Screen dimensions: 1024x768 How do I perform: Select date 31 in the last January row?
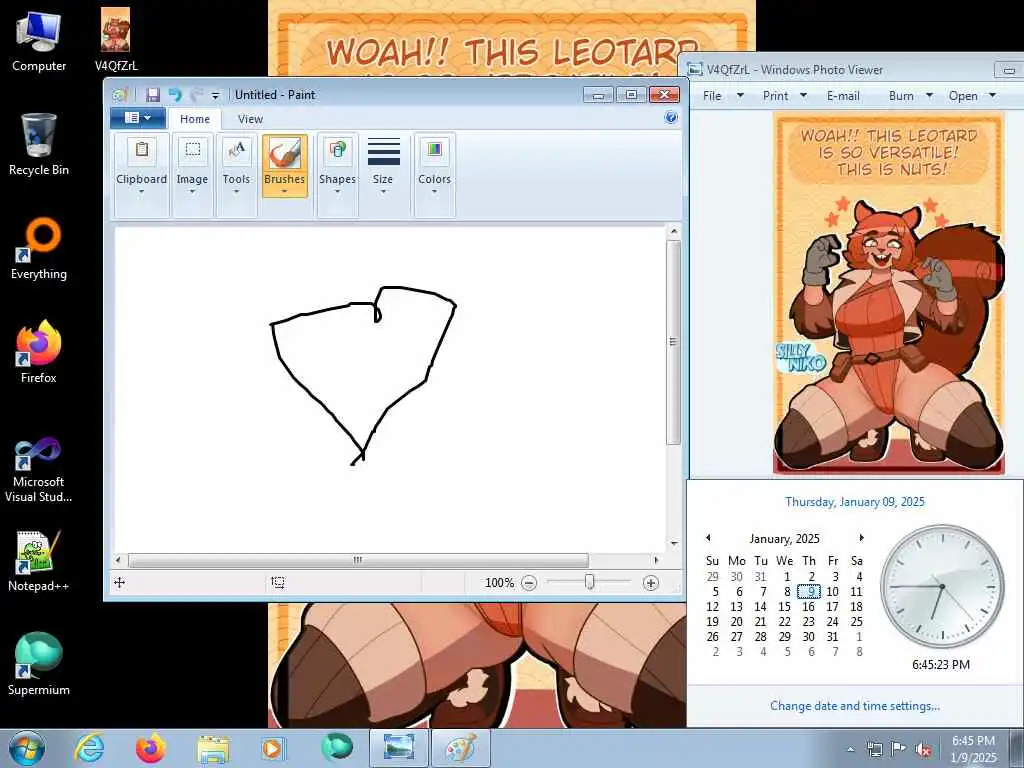833,637
